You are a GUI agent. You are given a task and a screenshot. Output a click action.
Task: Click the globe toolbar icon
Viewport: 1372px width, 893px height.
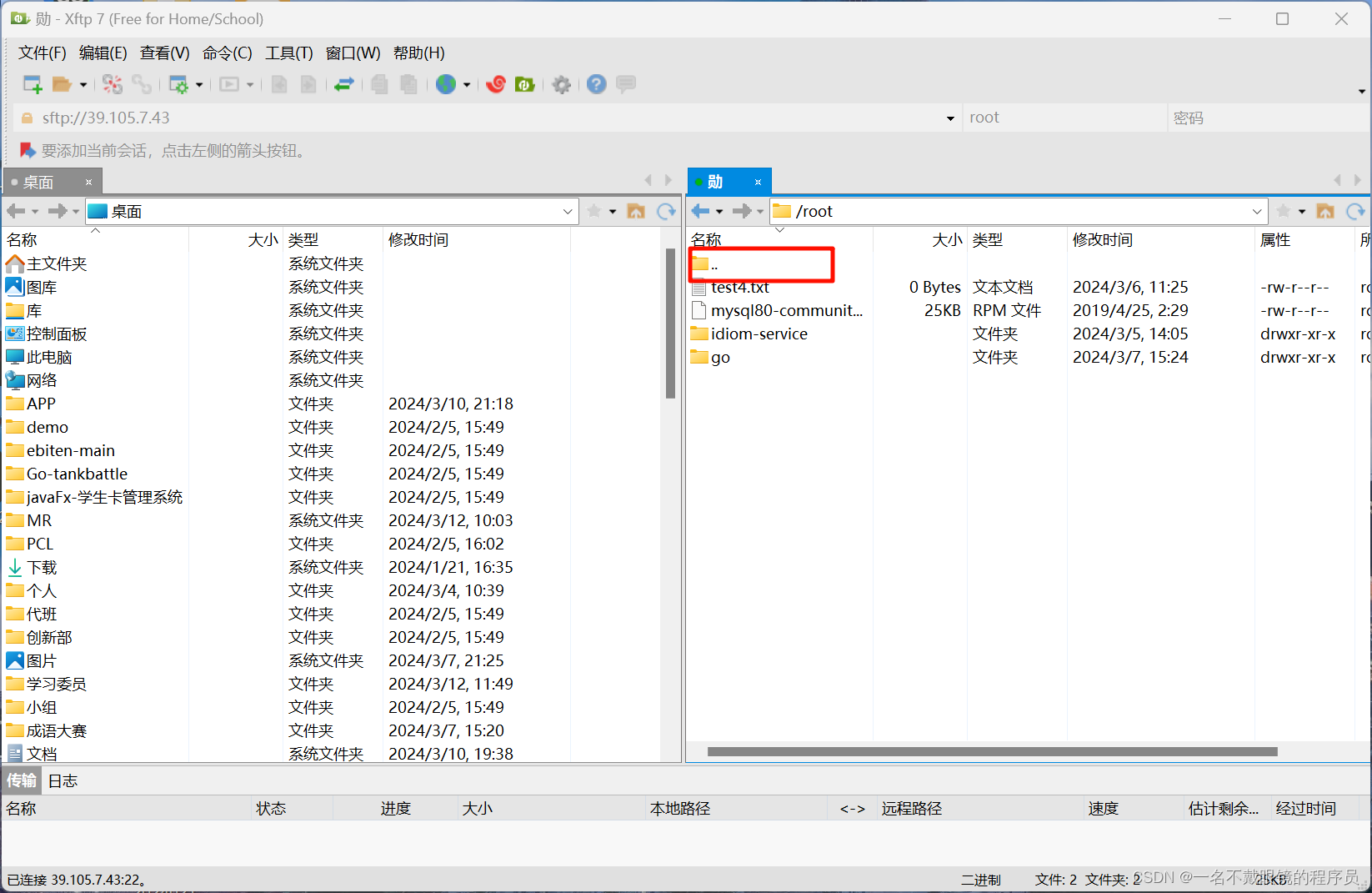tap(446, 83)
